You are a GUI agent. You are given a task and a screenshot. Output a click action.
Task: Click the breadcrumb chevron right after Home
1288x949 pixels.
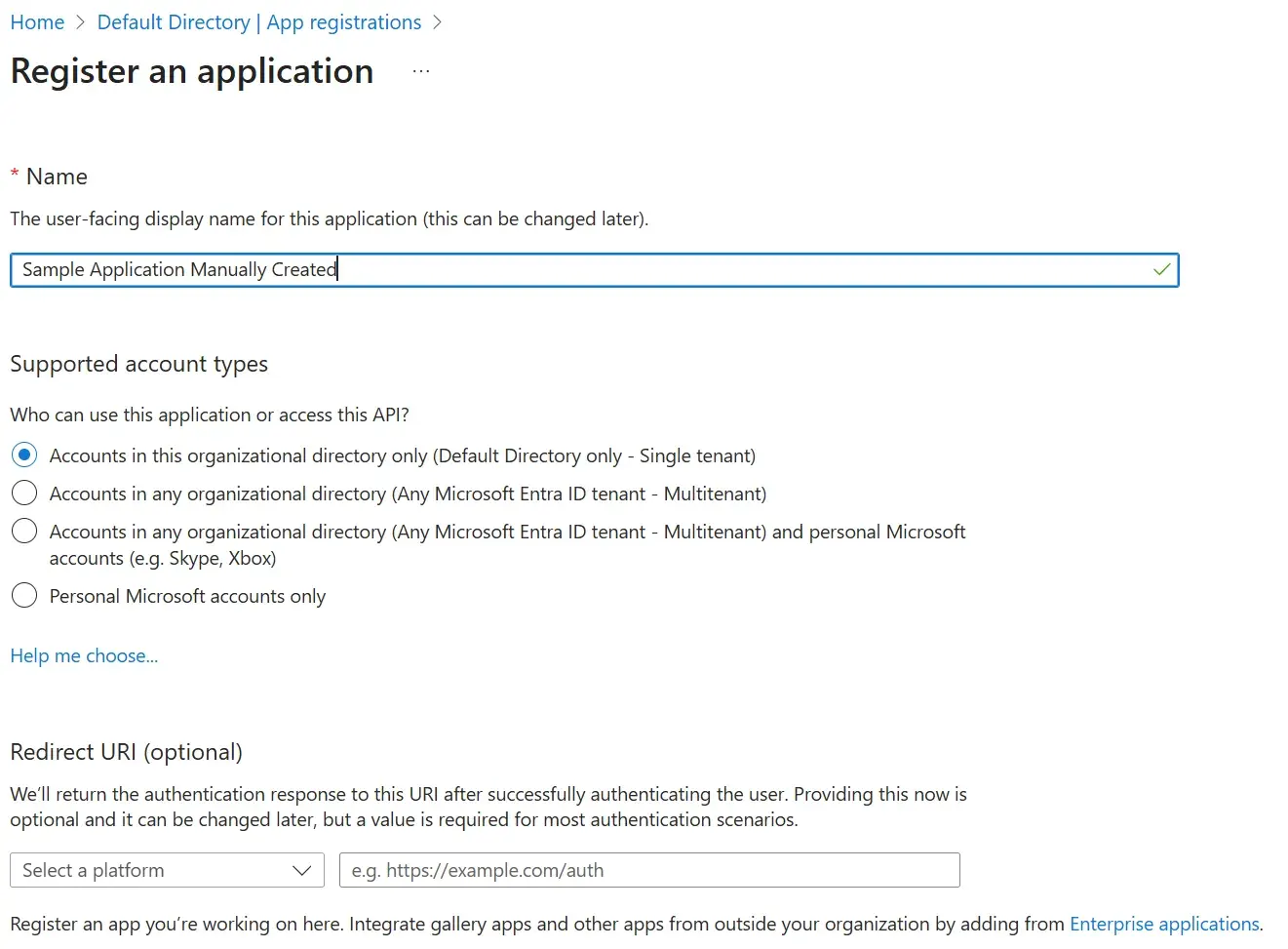click(81, 22)
